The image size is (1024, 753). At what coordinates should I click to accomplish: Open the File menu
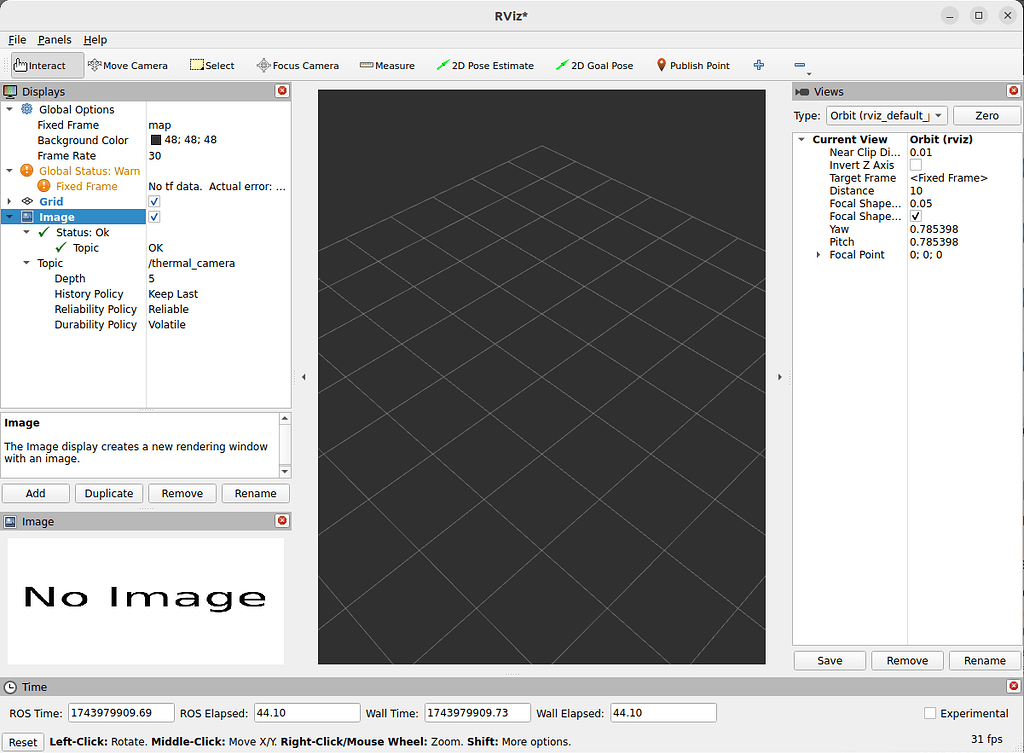tap(17, 40)
